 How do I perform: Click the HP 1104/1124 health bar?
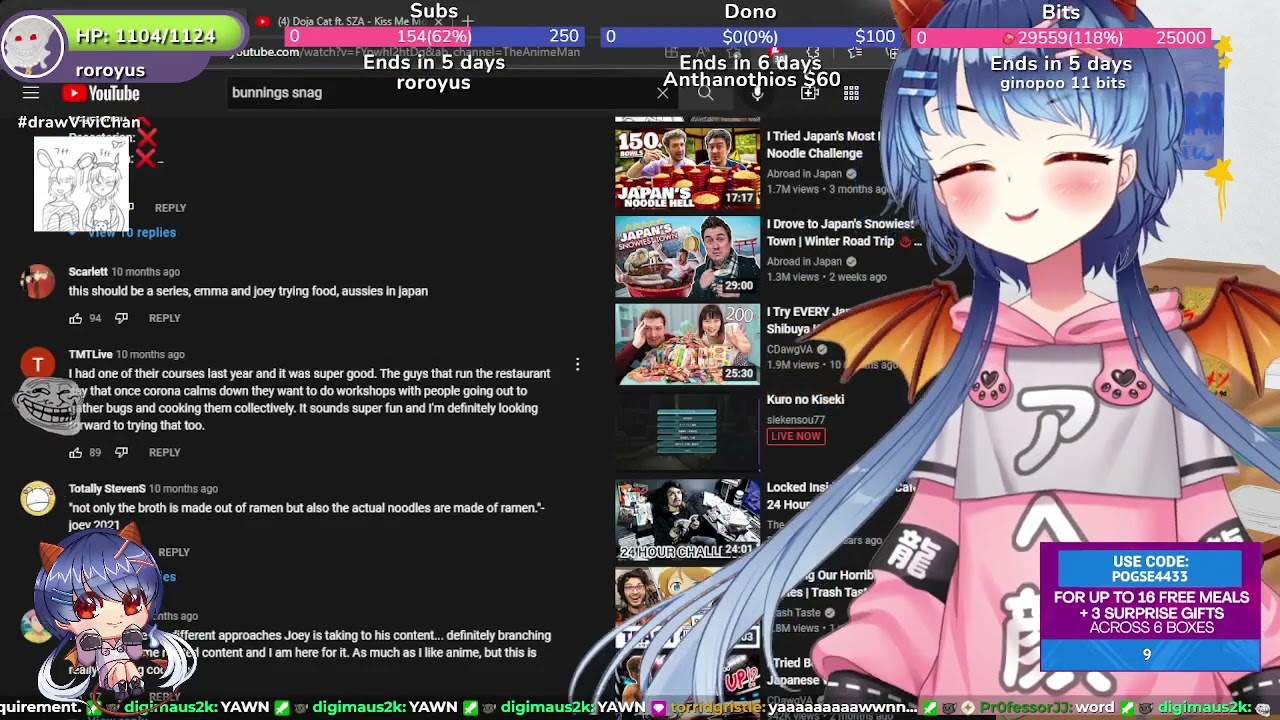coord(157,36)
